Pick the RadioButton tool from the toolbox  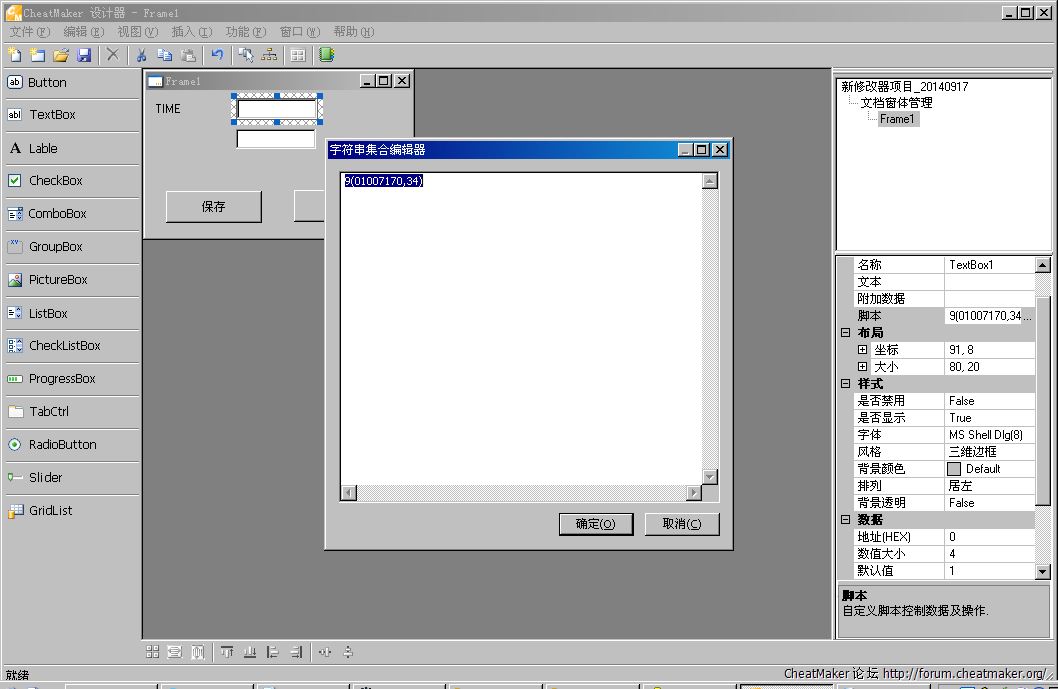coord(62,445)
